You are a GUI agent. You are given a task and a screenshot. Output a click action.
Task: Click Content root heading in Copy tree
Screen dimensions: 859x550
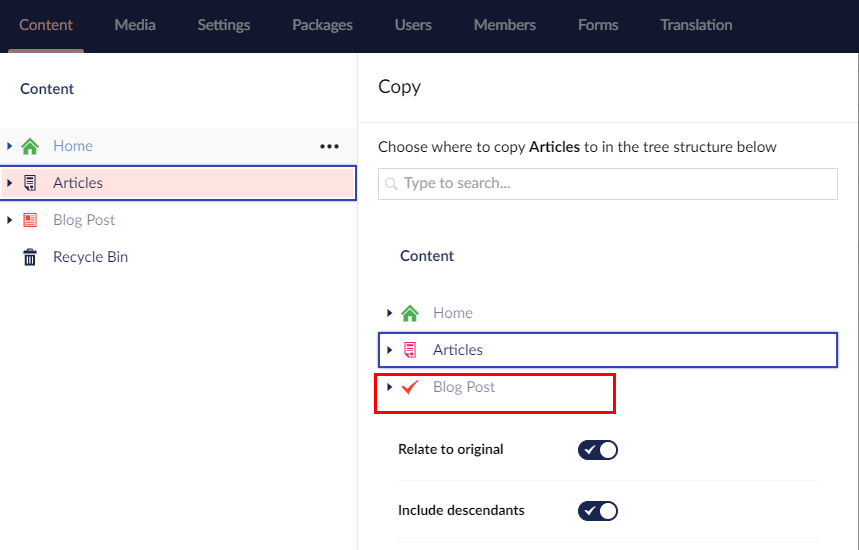427,256
